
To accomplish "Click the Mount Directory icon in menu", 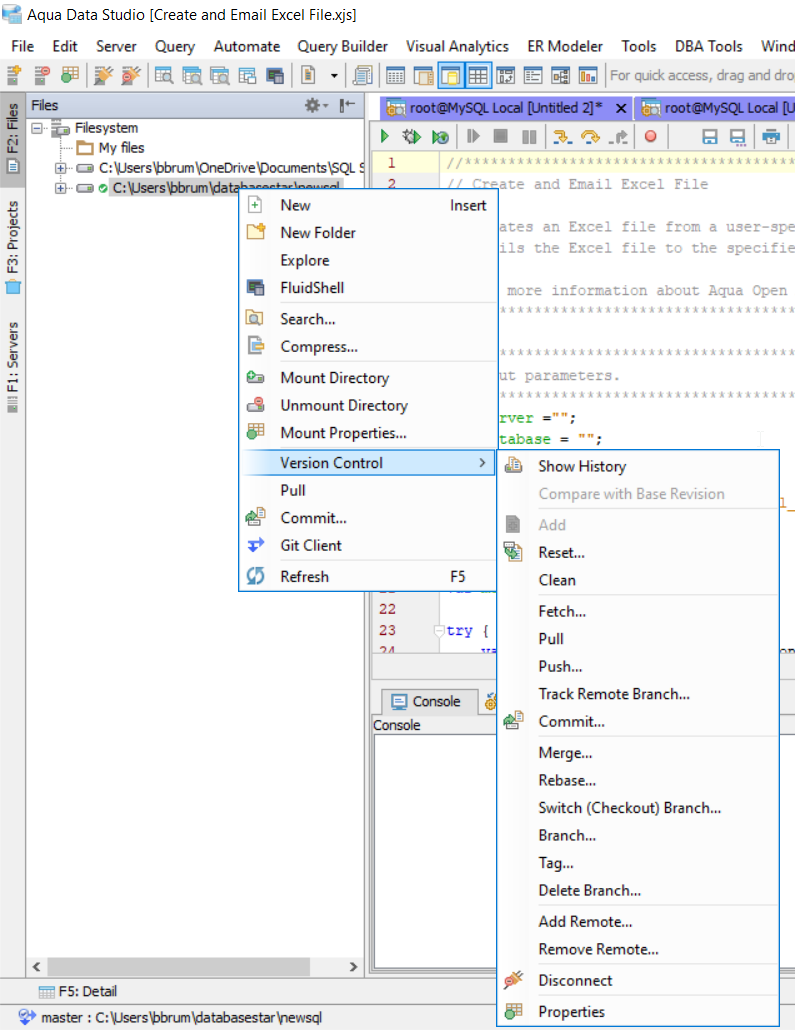I will coord(257,378).
